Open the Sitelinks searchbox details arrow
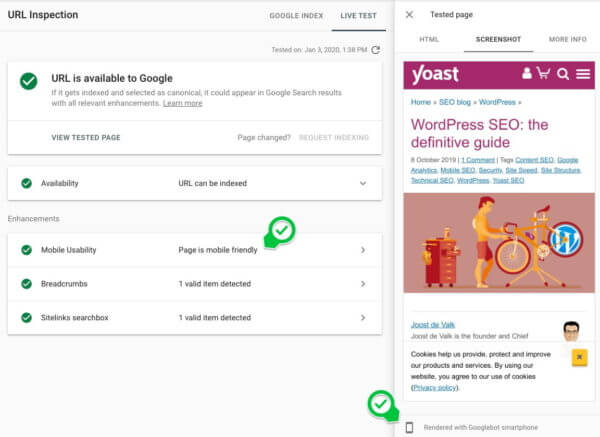The image size is (600, 437). (363, 318)
